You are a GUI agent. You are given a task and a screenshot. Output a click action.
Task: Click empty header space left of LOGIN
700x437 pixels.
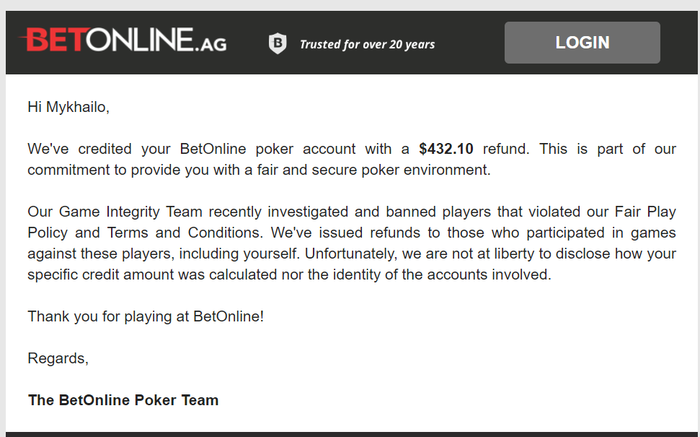470,43
